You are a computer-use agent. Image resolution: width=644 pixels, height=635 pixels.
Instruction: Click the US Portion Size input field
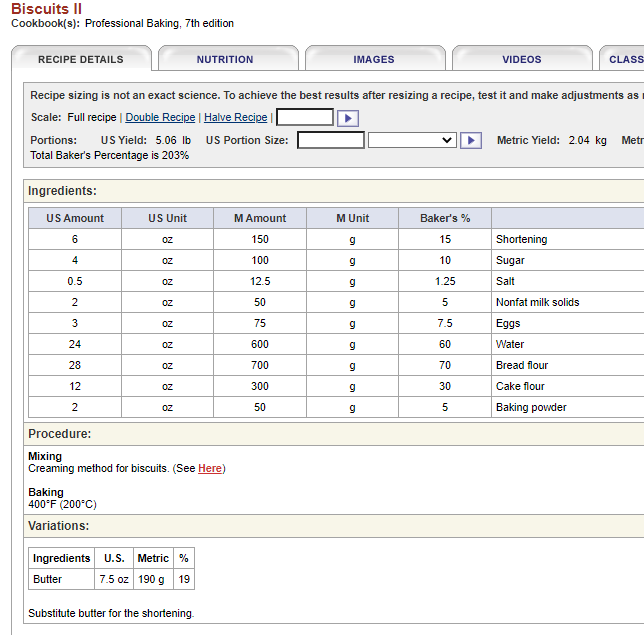[331, 140]
